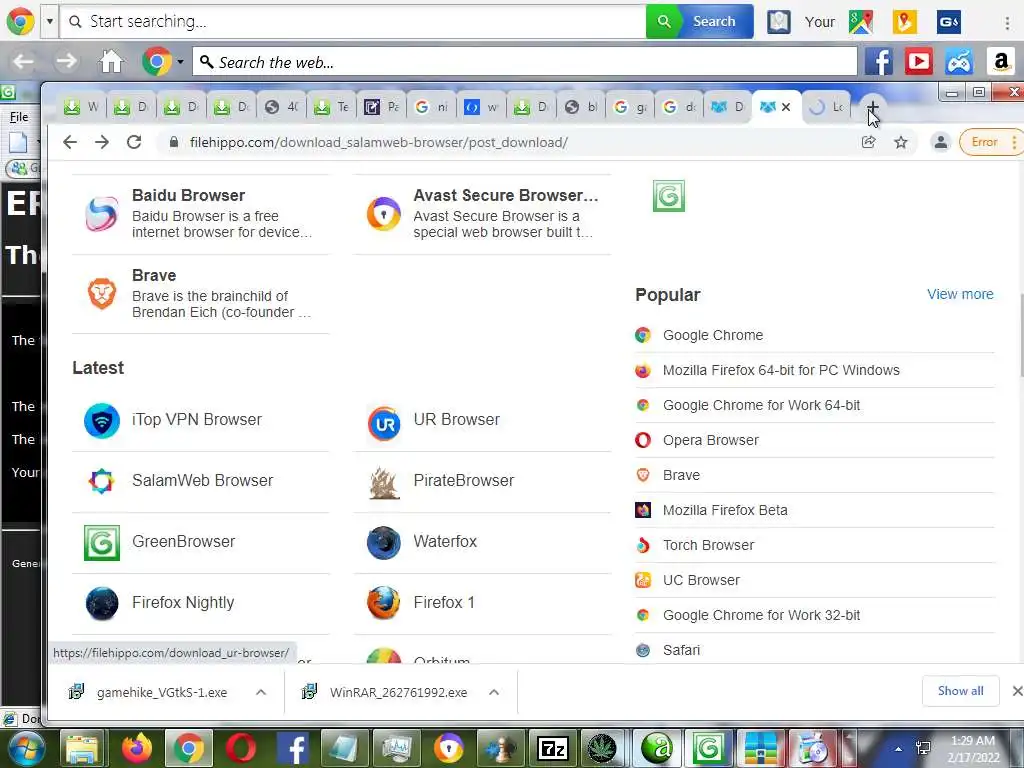Viewport: 1024px width, 768px height.
Task: Expand options for gamehike_VGtkS-1.exe download
Action: tap(261, 692)
